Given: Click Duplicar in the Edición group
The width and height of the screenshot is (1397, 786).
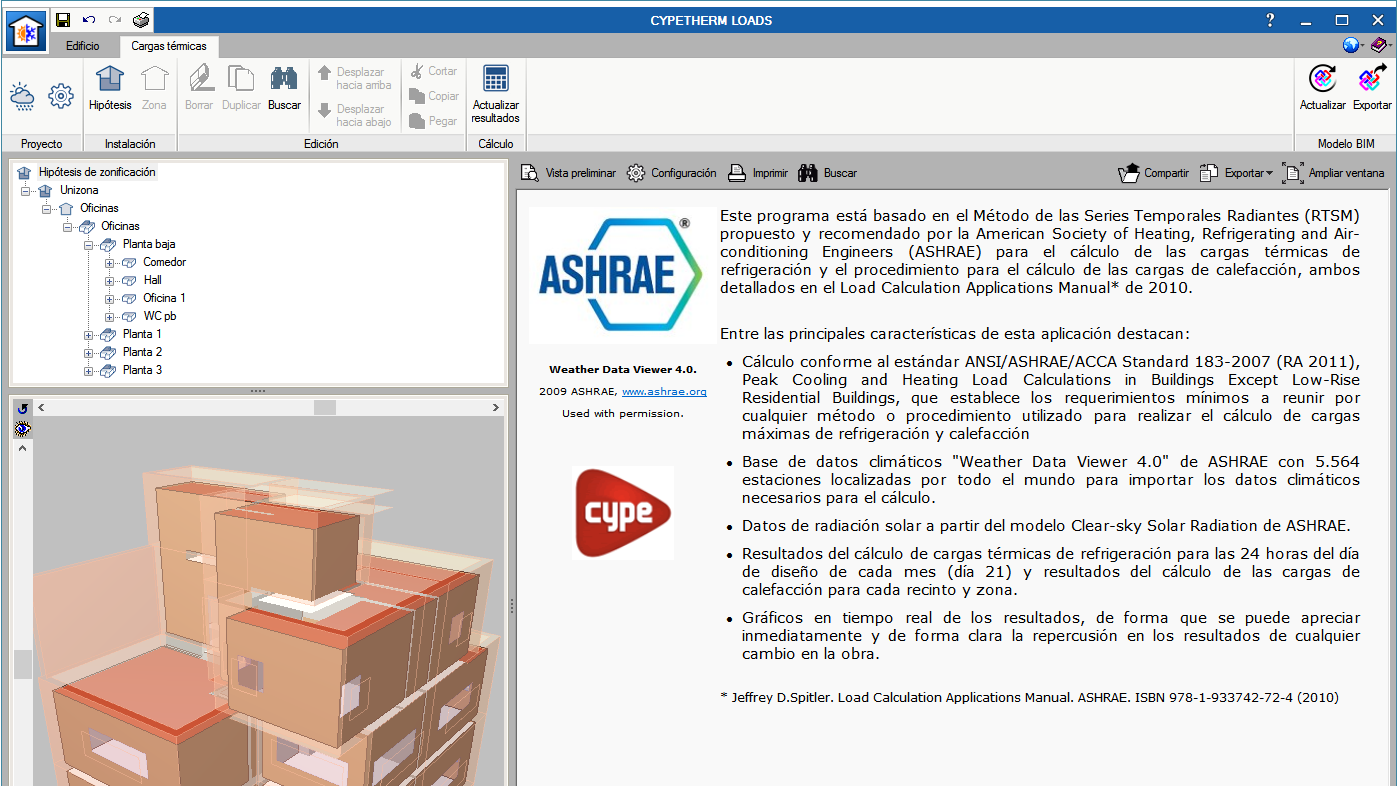Looking at the screenshot, I should coord(241,89).
